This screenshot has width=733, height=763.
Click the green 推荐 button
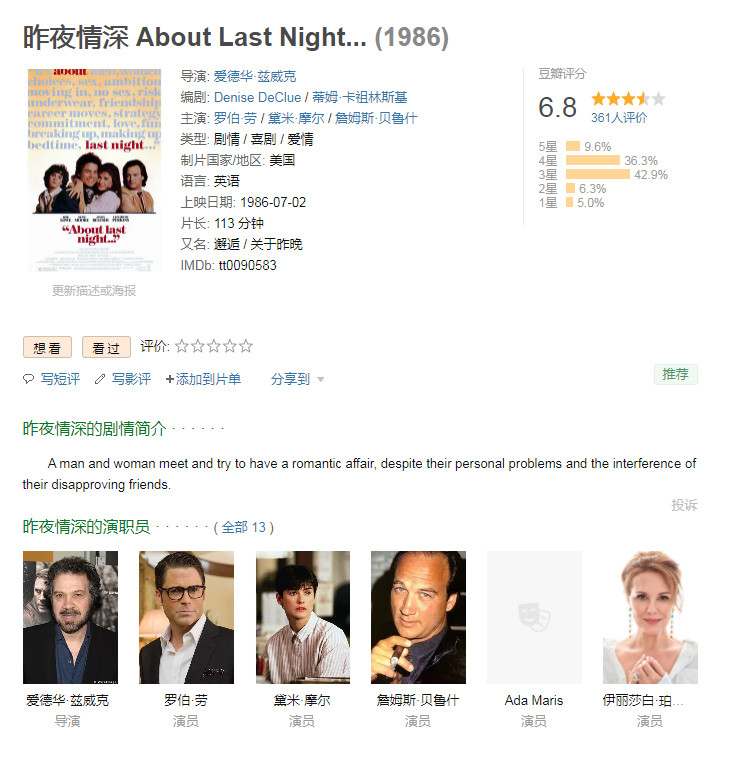click(x=676, y=374)
